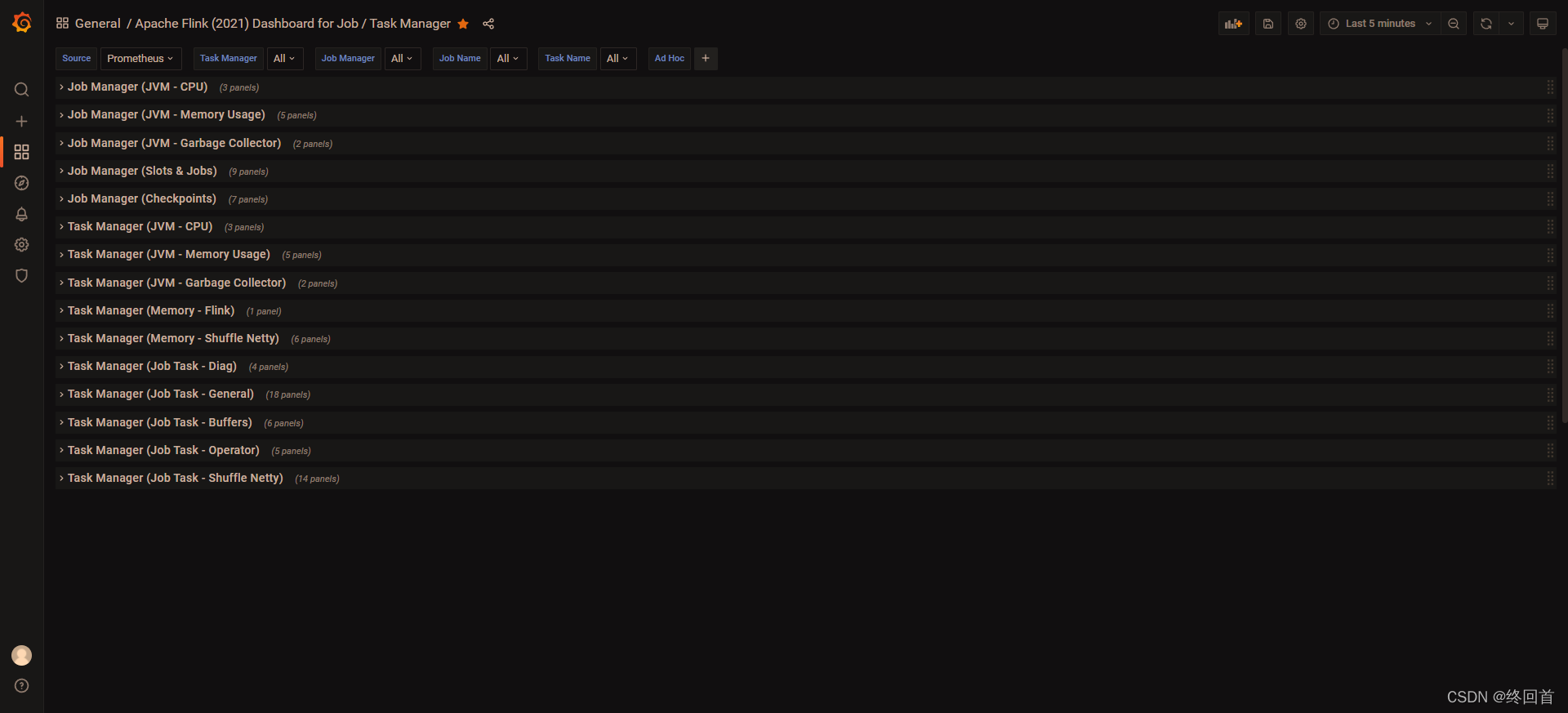Add an ad hoc filter with plus

pyautogui.click(x=706, y=59)
